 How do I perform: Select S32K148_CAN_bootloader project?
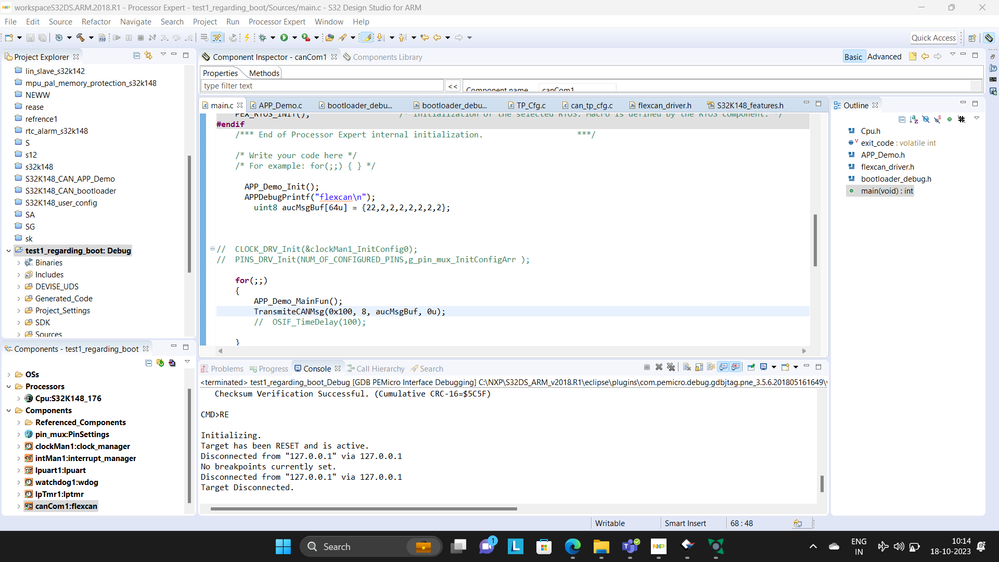coord(70,191)
